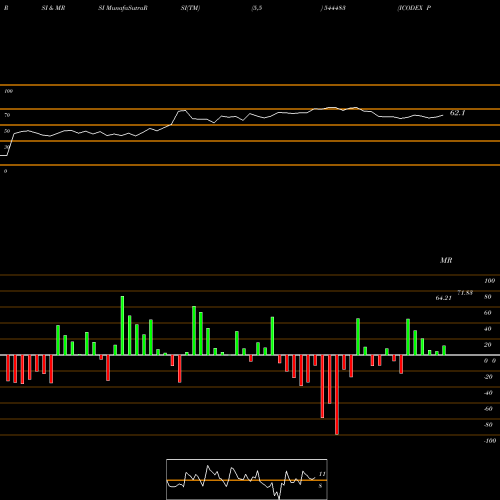Viewport: 500px width, 500px height.
Task: Click the '50' level label on RSI axis
Action: coord(7,131)
